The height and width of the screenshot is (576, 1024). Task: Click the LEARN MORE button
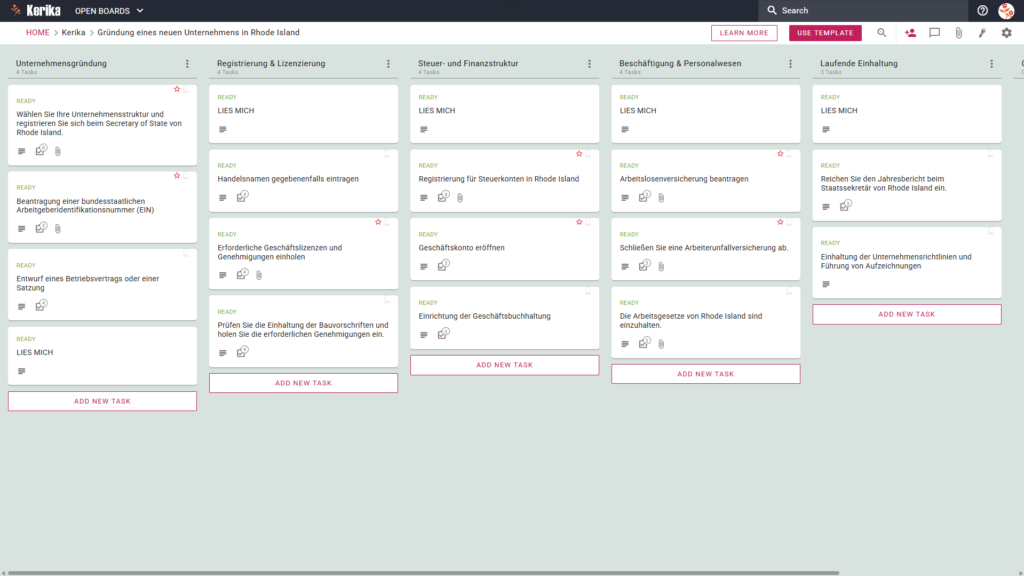click(744, 33)
